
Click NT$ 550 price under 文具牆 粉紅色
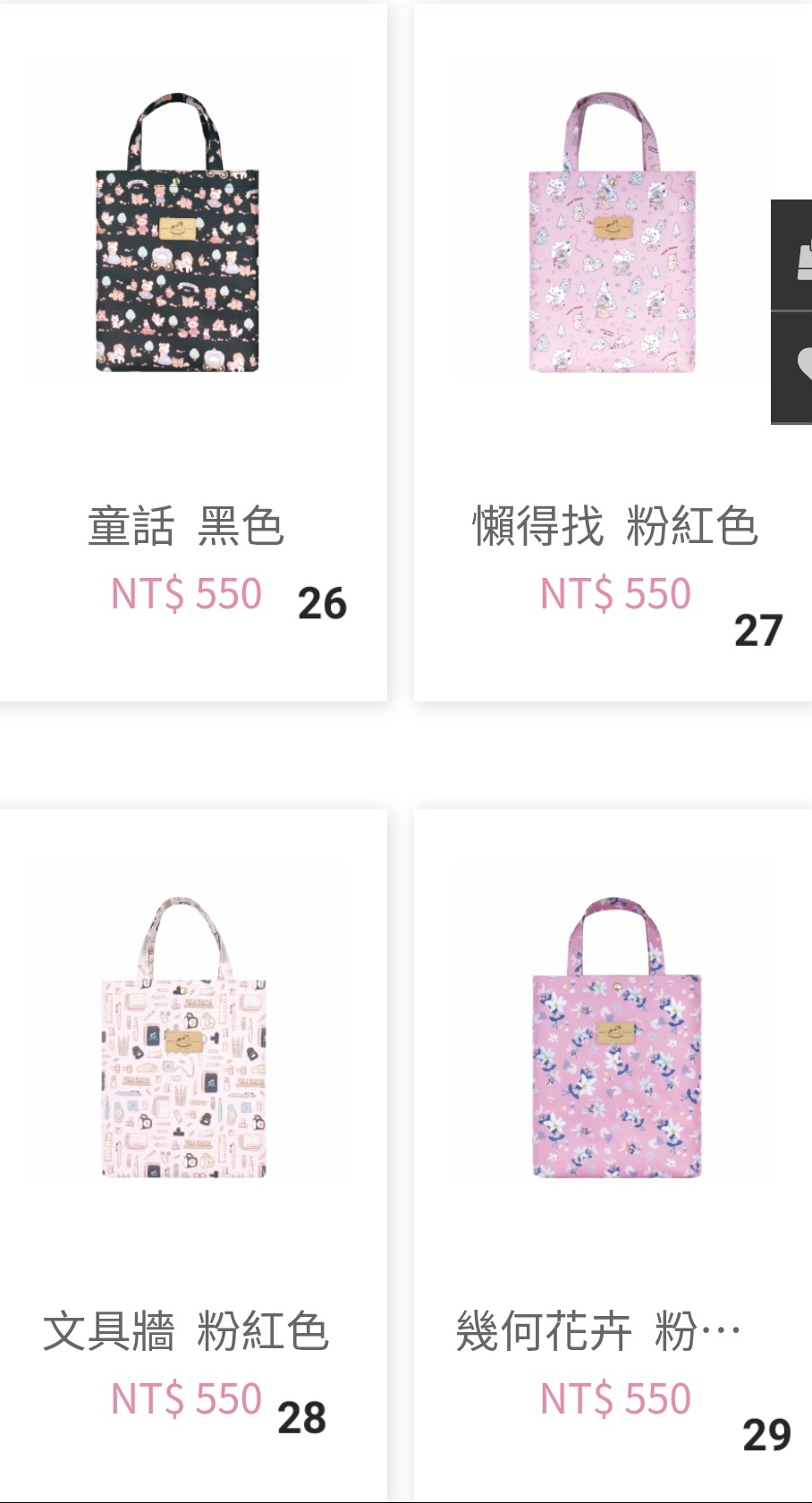tap(186, 1399)
